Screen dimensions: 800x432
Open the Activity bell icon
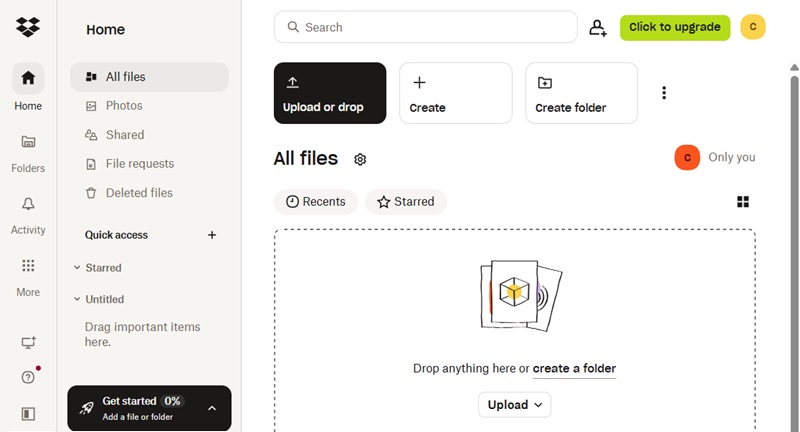(28, 204)
